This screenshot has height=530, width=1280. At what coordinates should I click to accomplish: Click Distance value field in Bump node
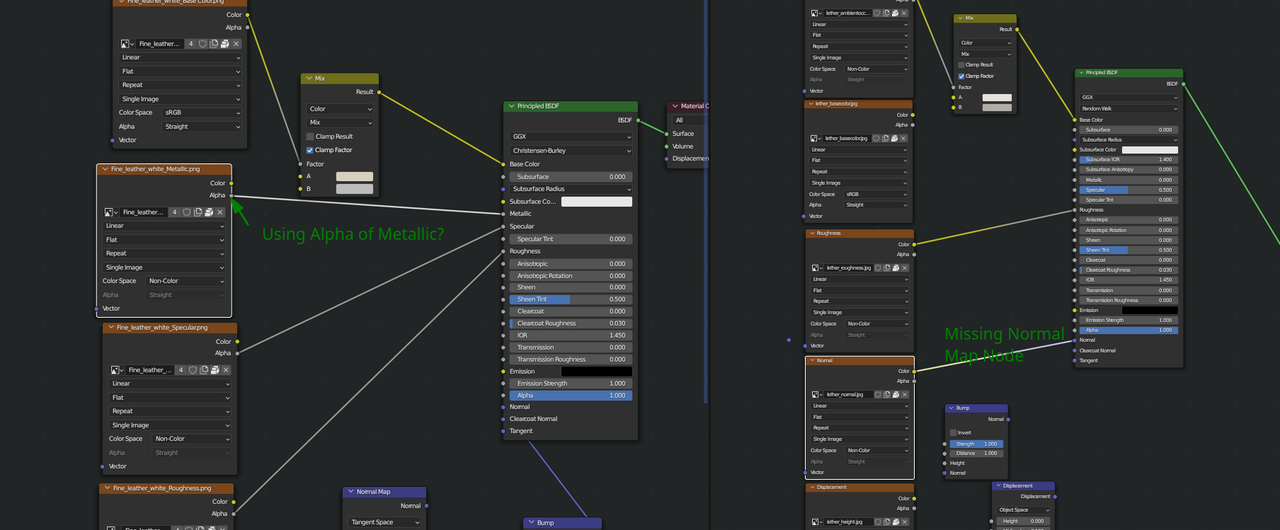click(x=976, y=453)
